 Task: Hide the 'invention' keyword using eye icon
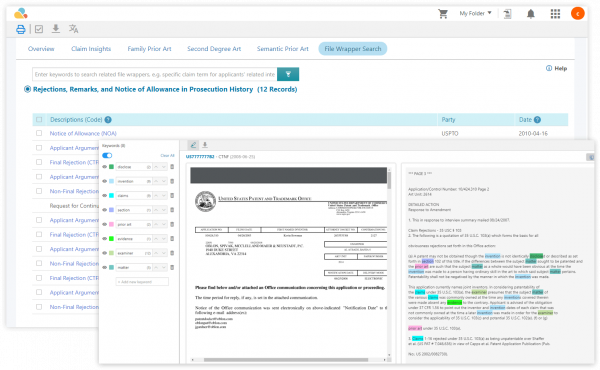pyautogui.click(x=104, y=181)
